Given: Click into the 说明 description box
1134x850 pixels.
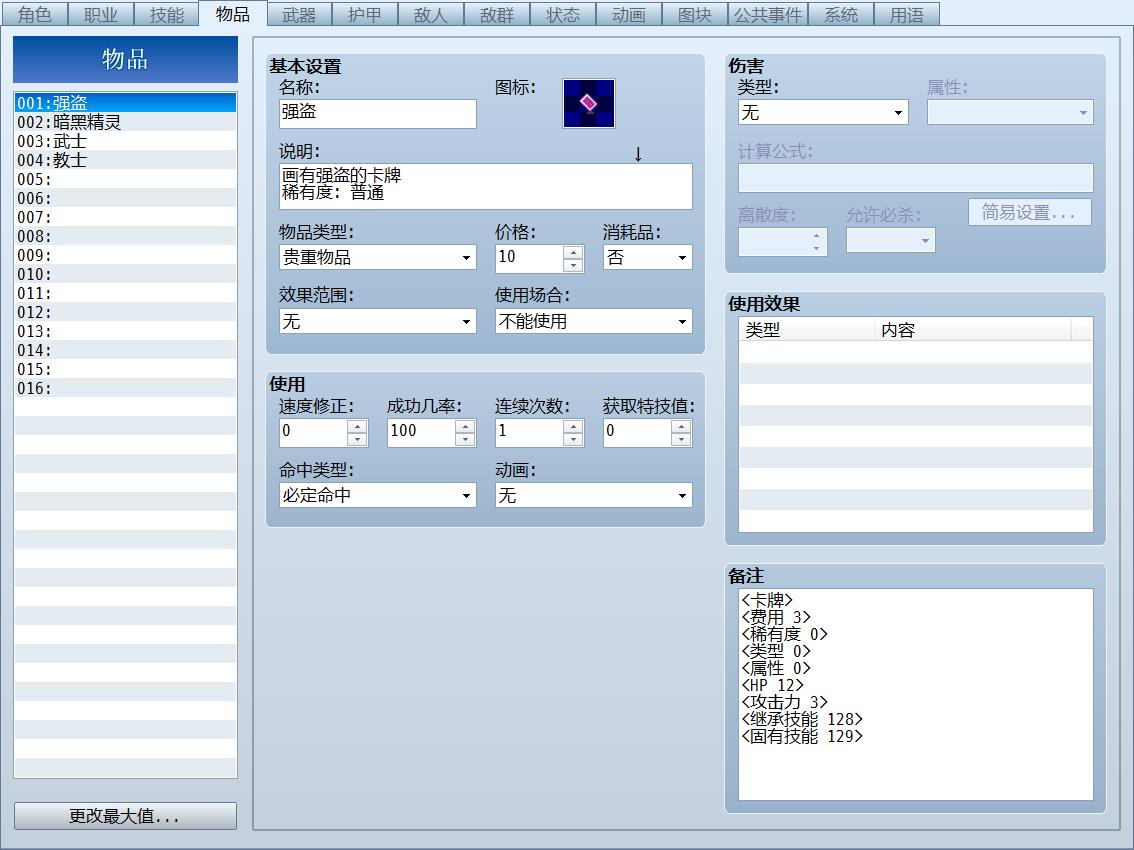Looking at the screenshot, I should coord(485,186).
